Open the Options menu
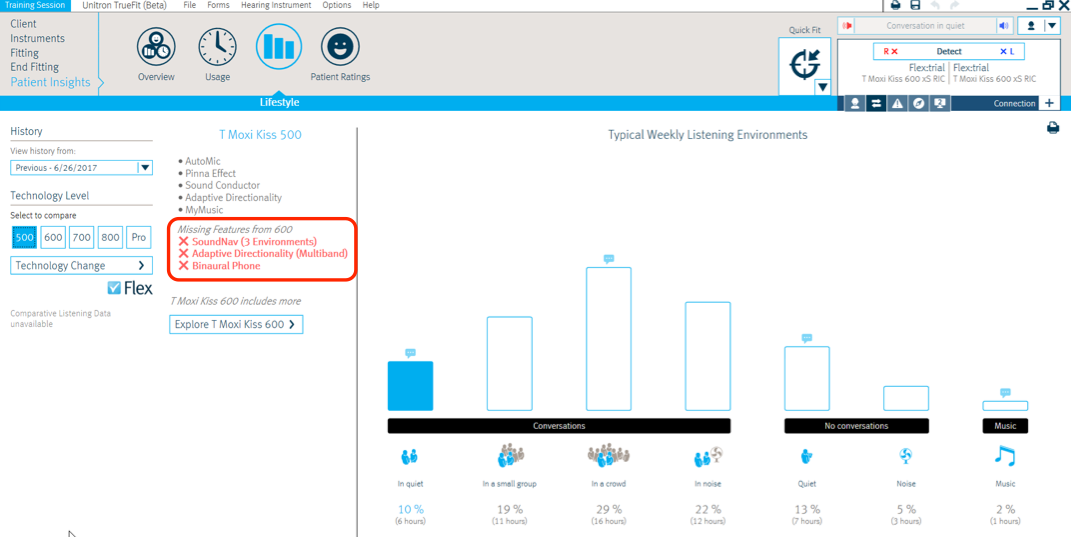The width and height of the screenshot is (1071, 537). (x=336, y=5)
